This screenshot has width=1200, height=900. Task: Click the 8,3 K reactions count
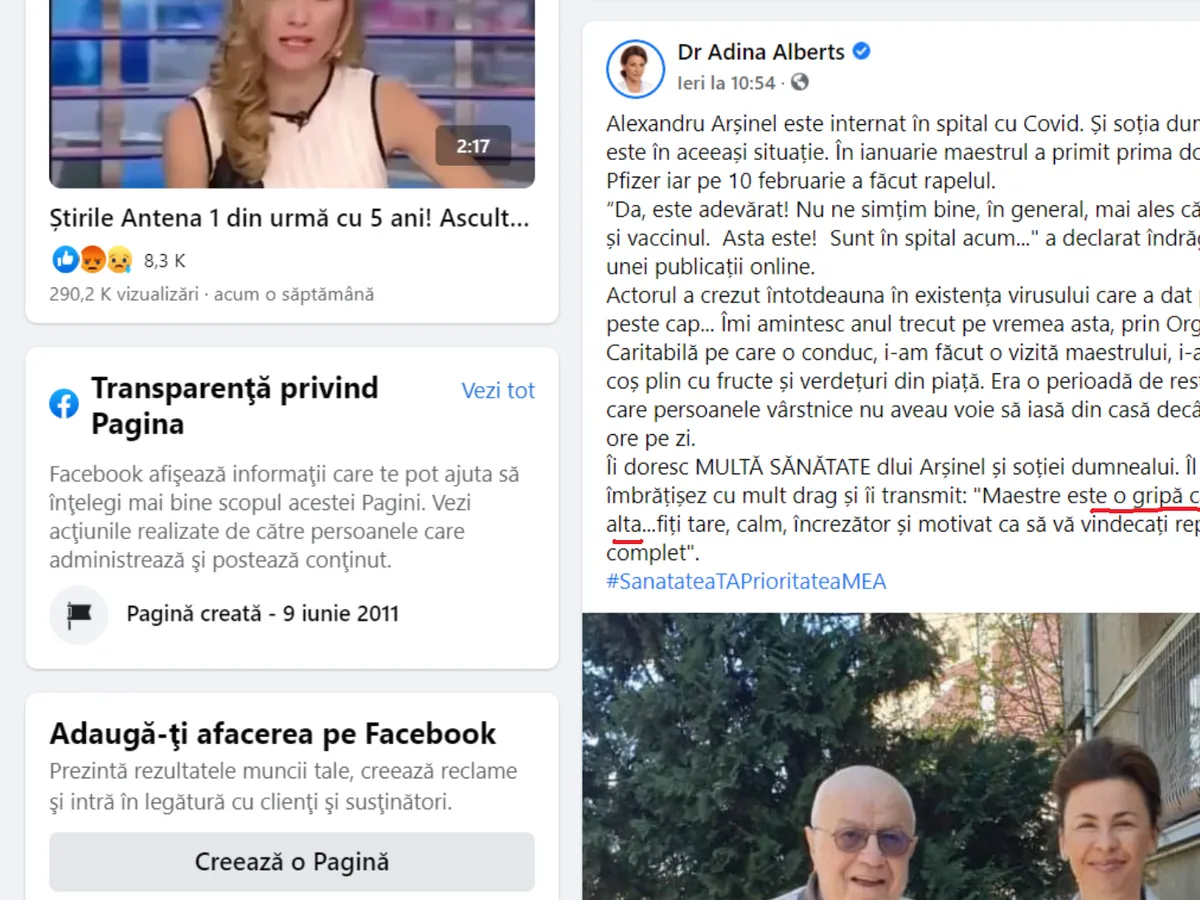tap(165, 261)
